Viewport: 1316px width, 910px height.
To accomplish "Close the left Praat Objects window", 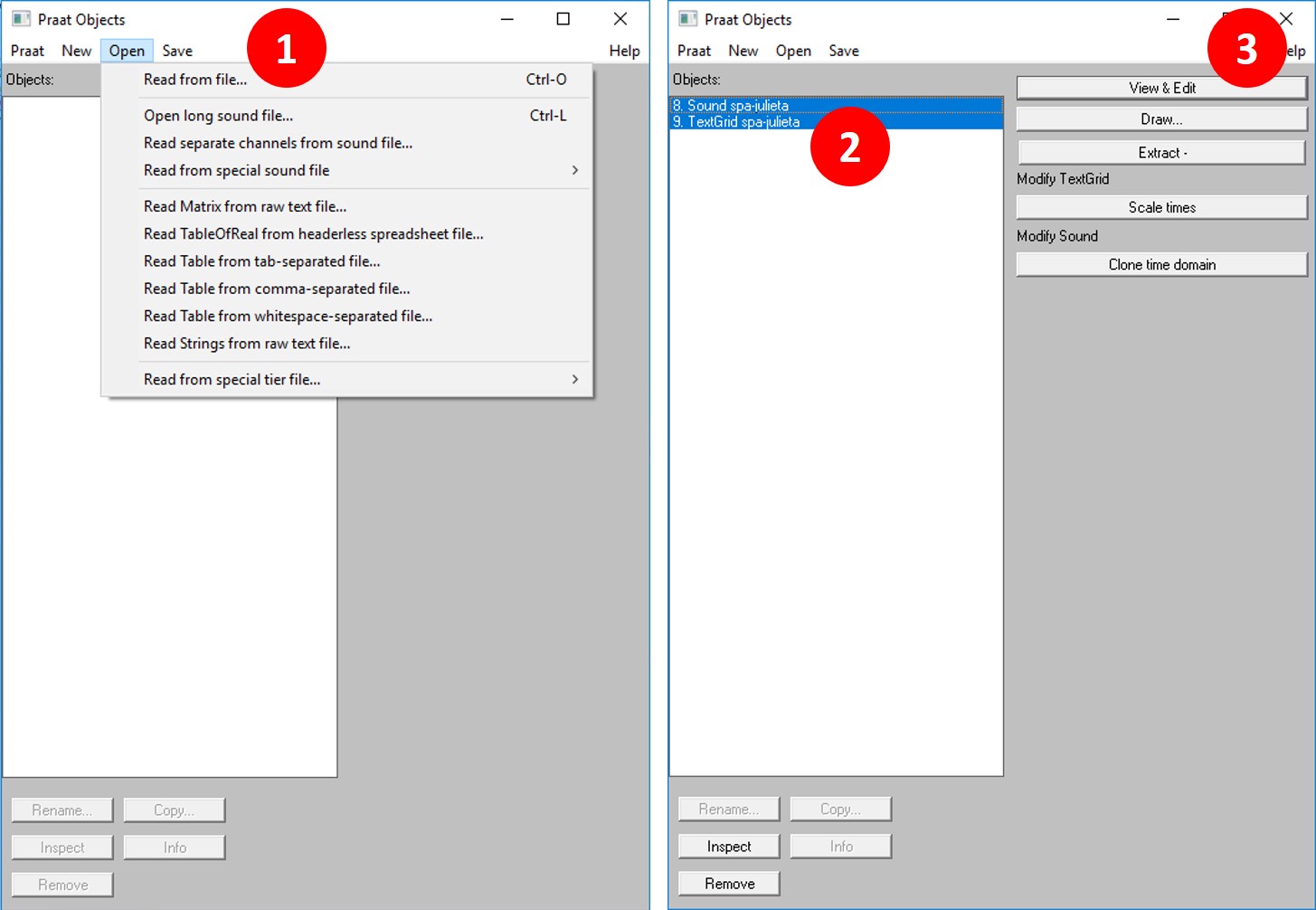I will 620,19.
